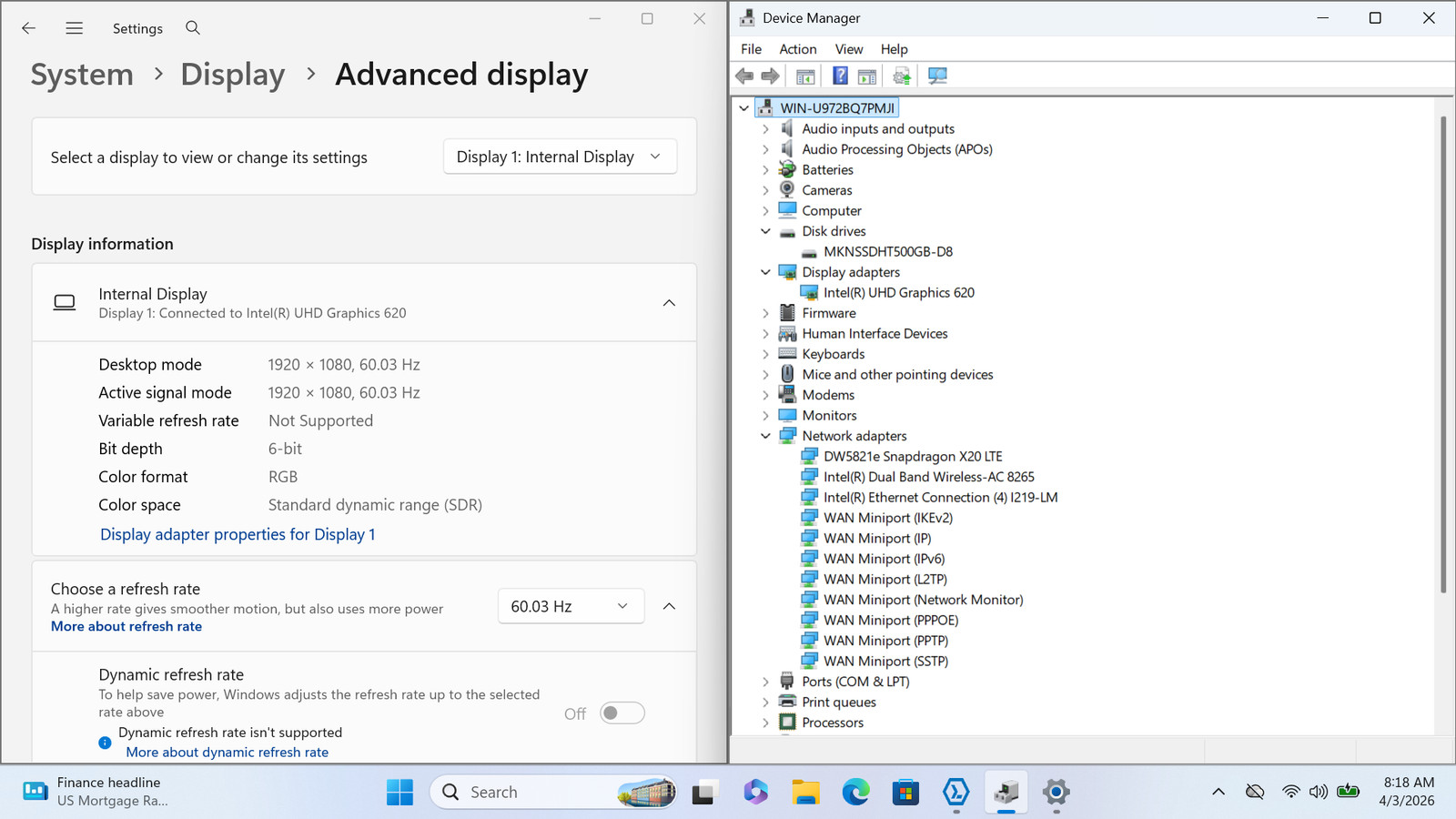This screenshot has width=1456, height=819.
Task: Expand the Batteries tree node
Action: pyautogui.click(x=766, y=170)
